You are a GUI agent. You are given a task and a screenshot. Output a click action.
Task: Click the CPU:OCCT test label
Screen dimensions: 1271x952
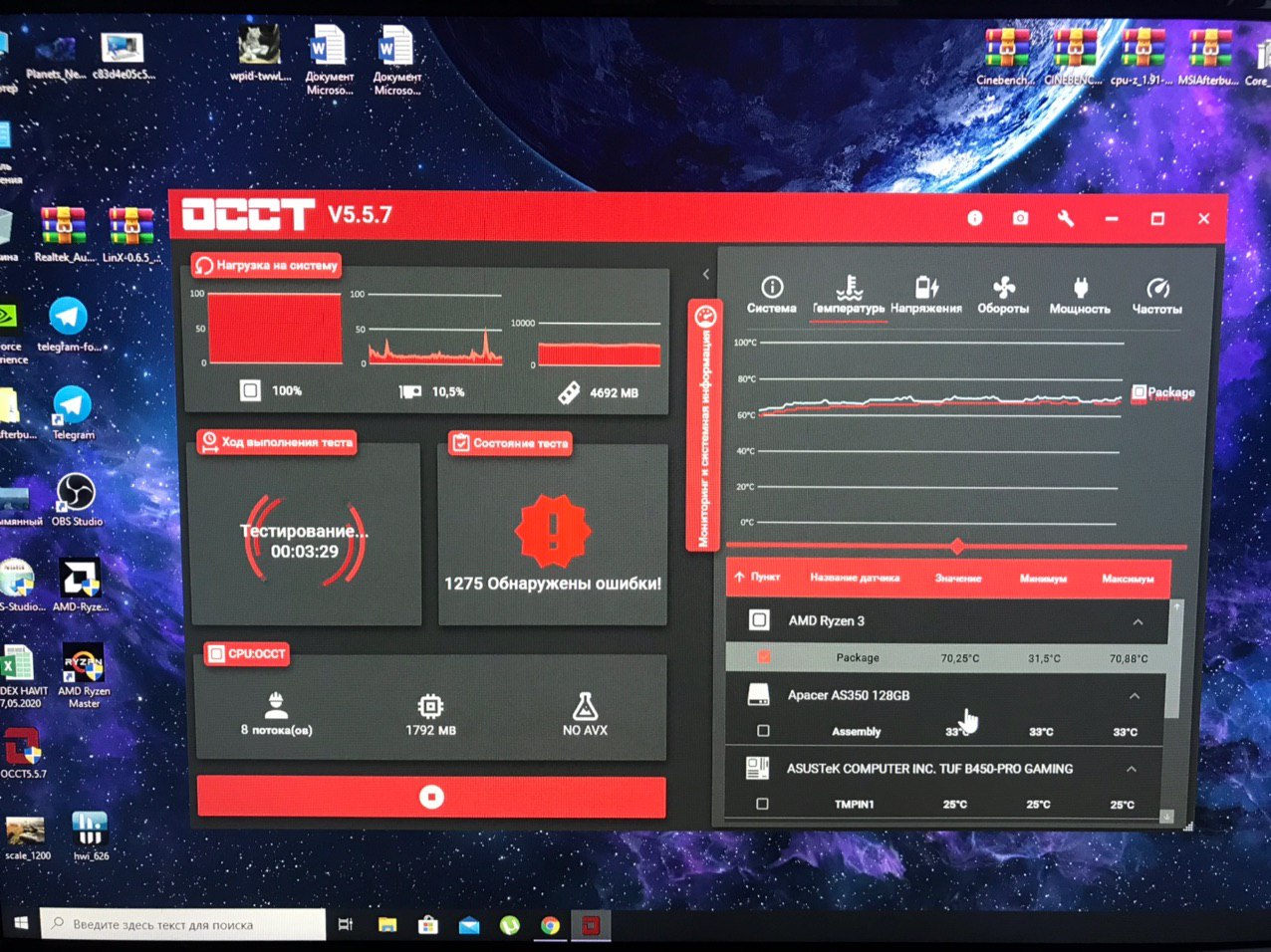point(247,653)
